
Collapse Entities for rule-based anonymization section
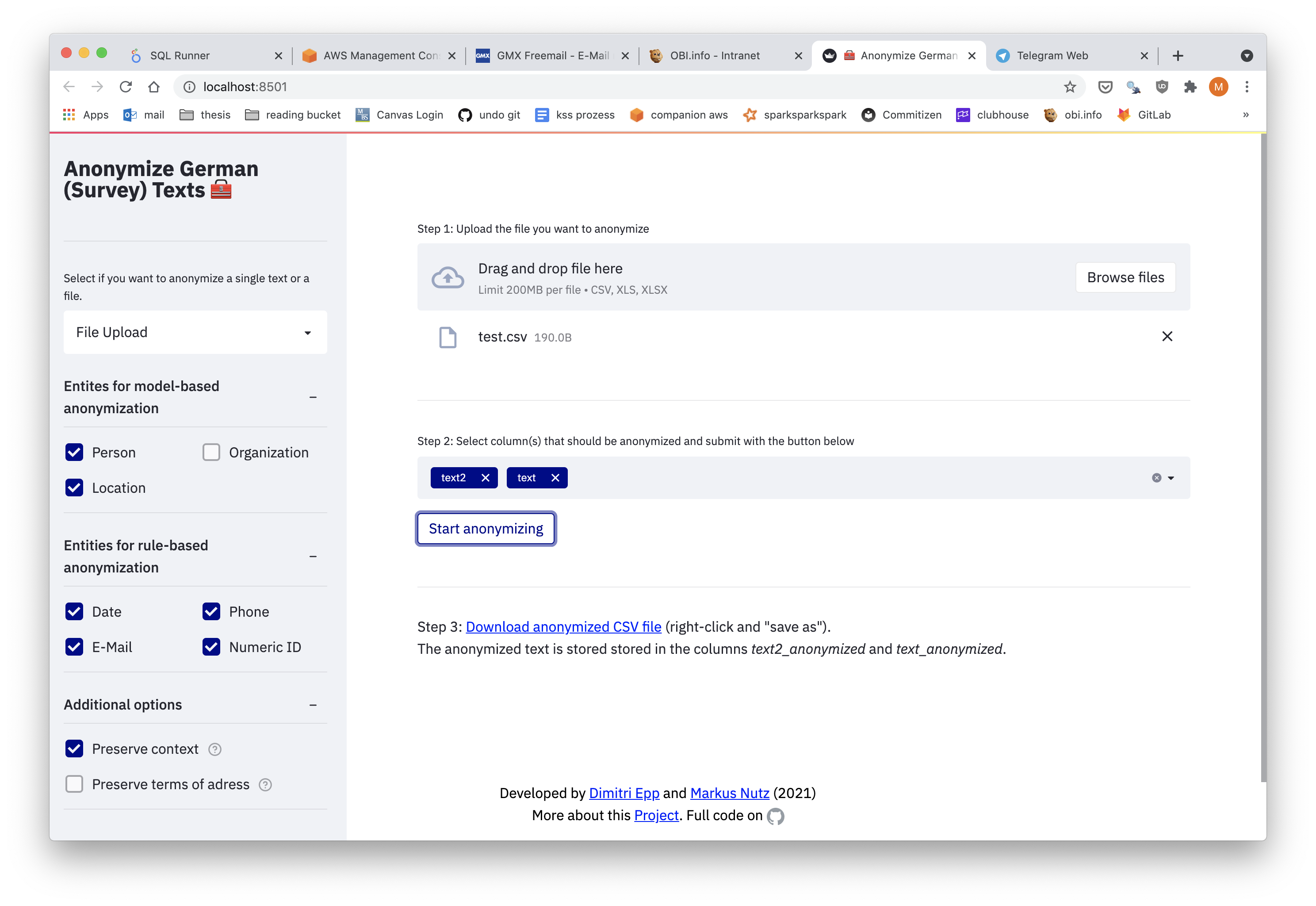coord(313,557)
